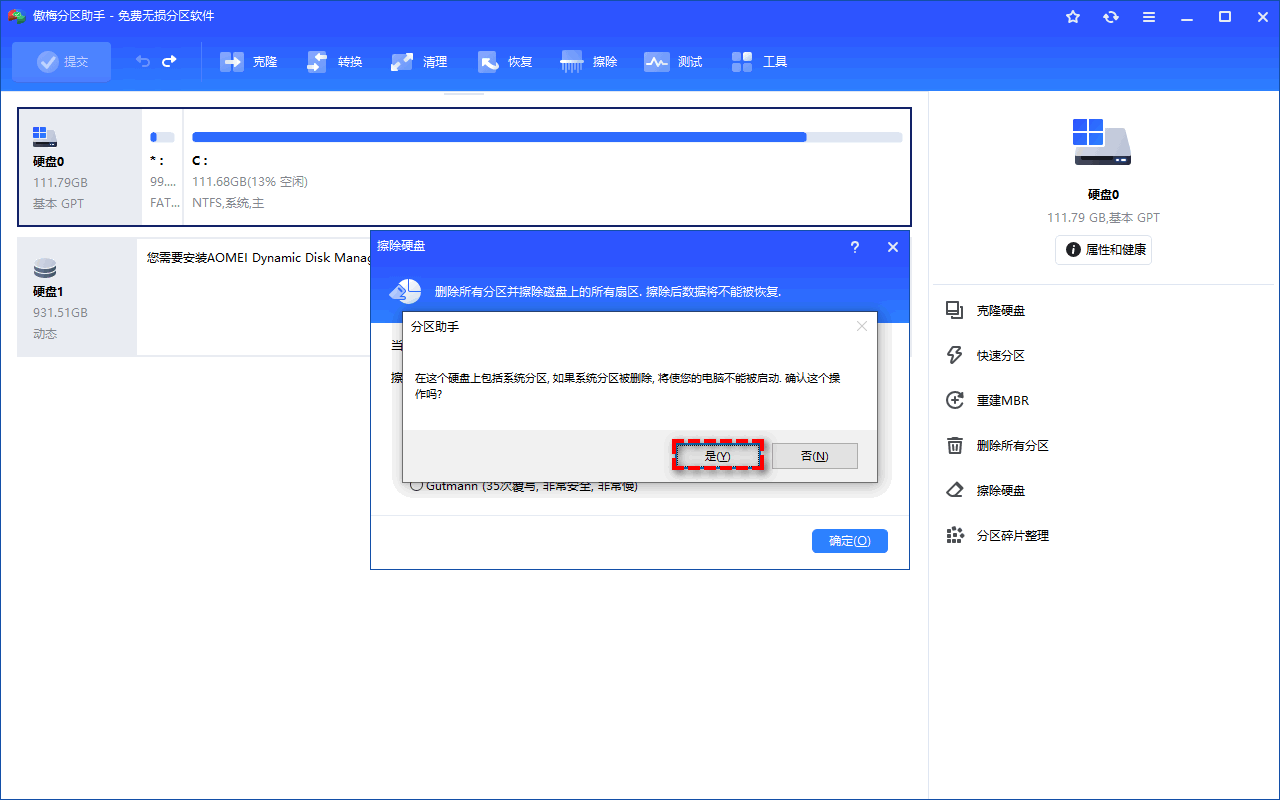
Task: Click the star favorite icon
Action: (1072, 16)
